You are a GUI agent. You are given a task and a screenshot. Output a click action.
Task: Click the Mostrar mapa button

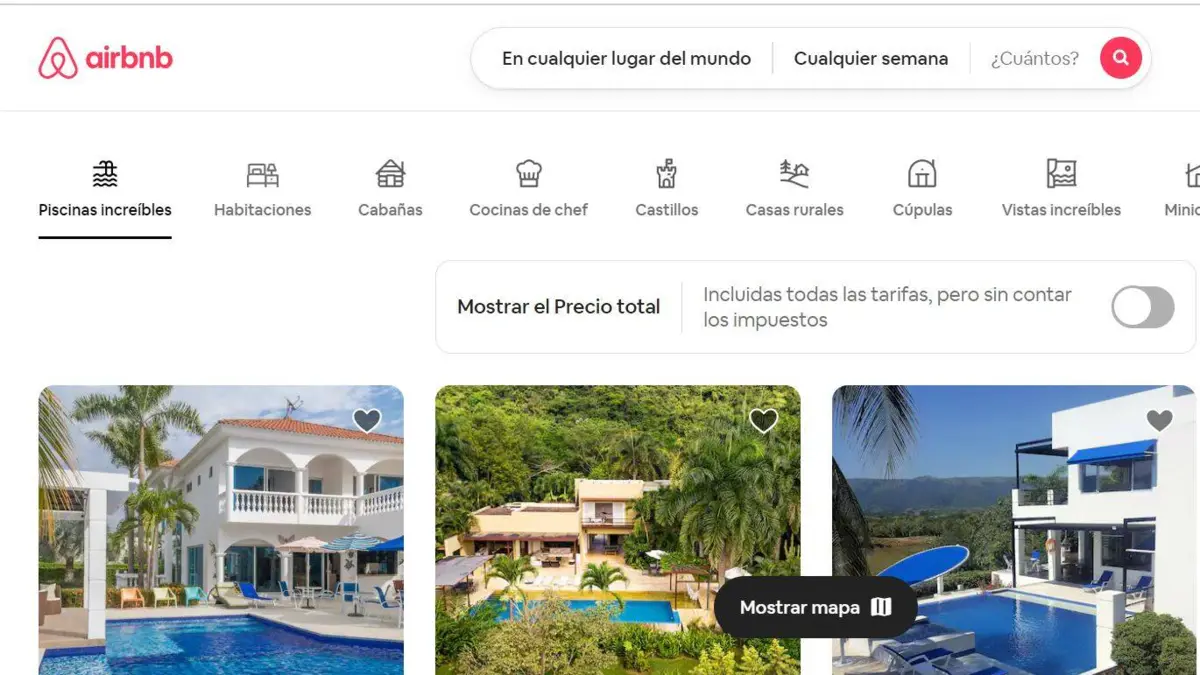(815, 607)
